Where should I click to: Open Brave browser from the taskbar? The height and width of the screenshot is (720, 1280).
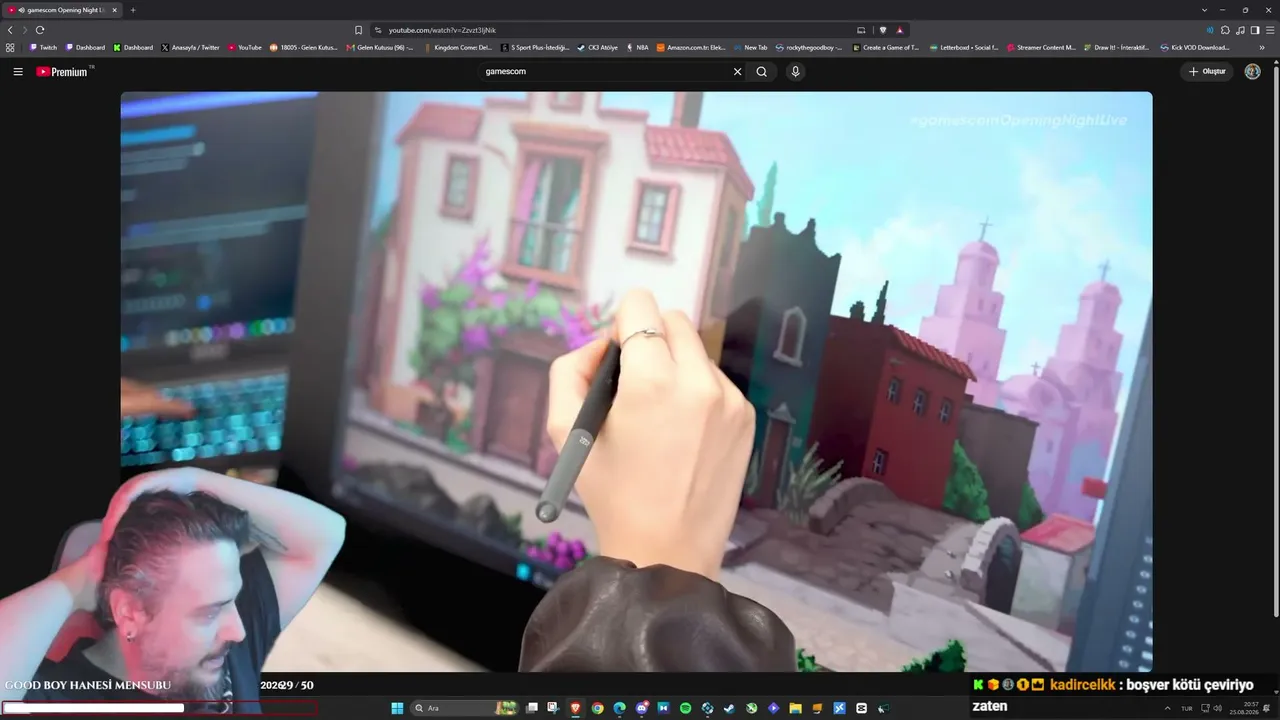[x=575, y=708]
